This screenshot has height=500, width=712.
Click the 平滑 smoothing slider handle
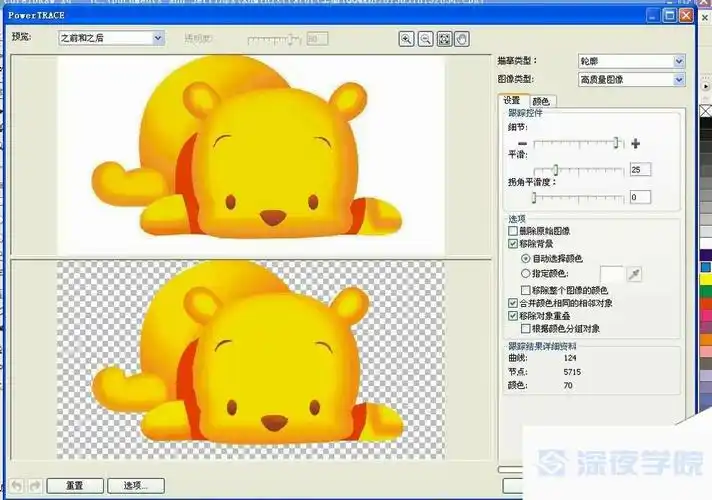(555, 170)
